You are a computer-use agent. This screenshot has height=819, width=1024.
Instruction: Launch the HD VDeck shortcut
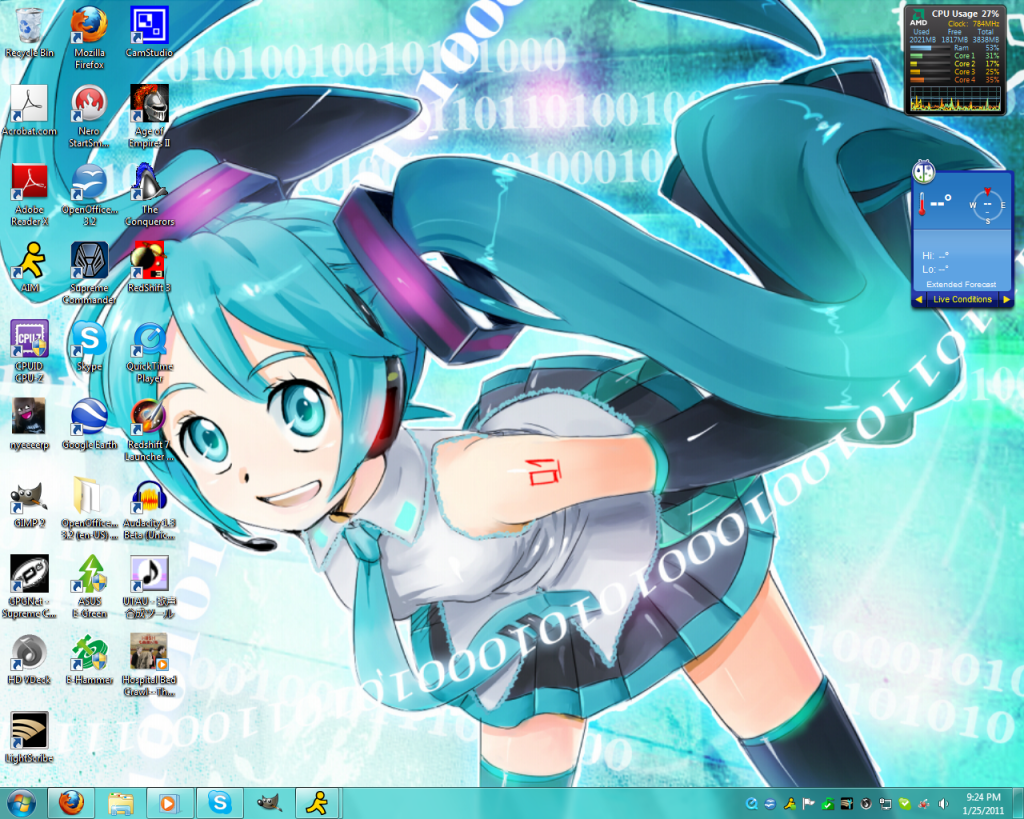point(29,660)
